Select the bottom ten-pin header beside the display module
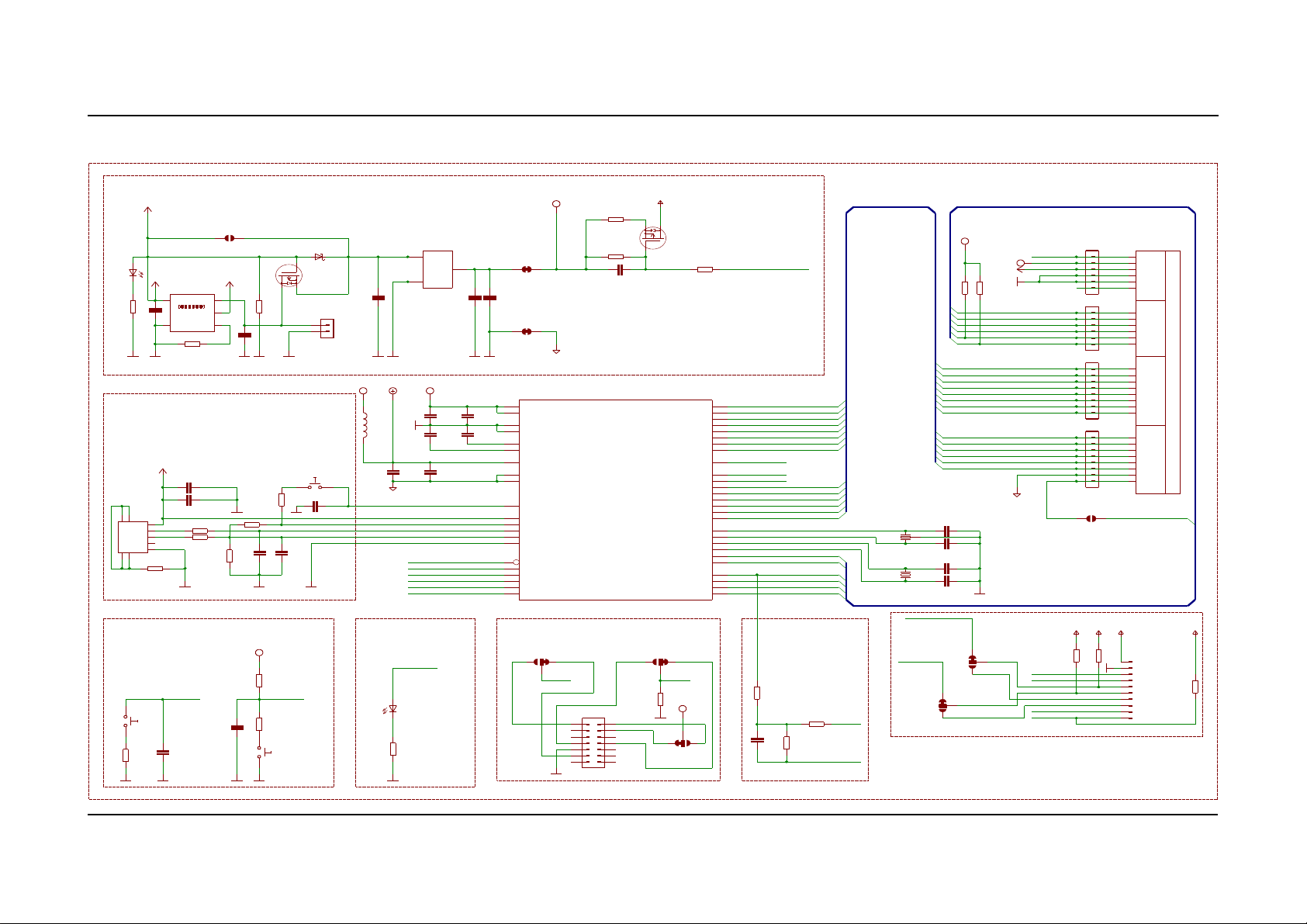This screenshot has height=924, width=1307. coord(1092,459)
